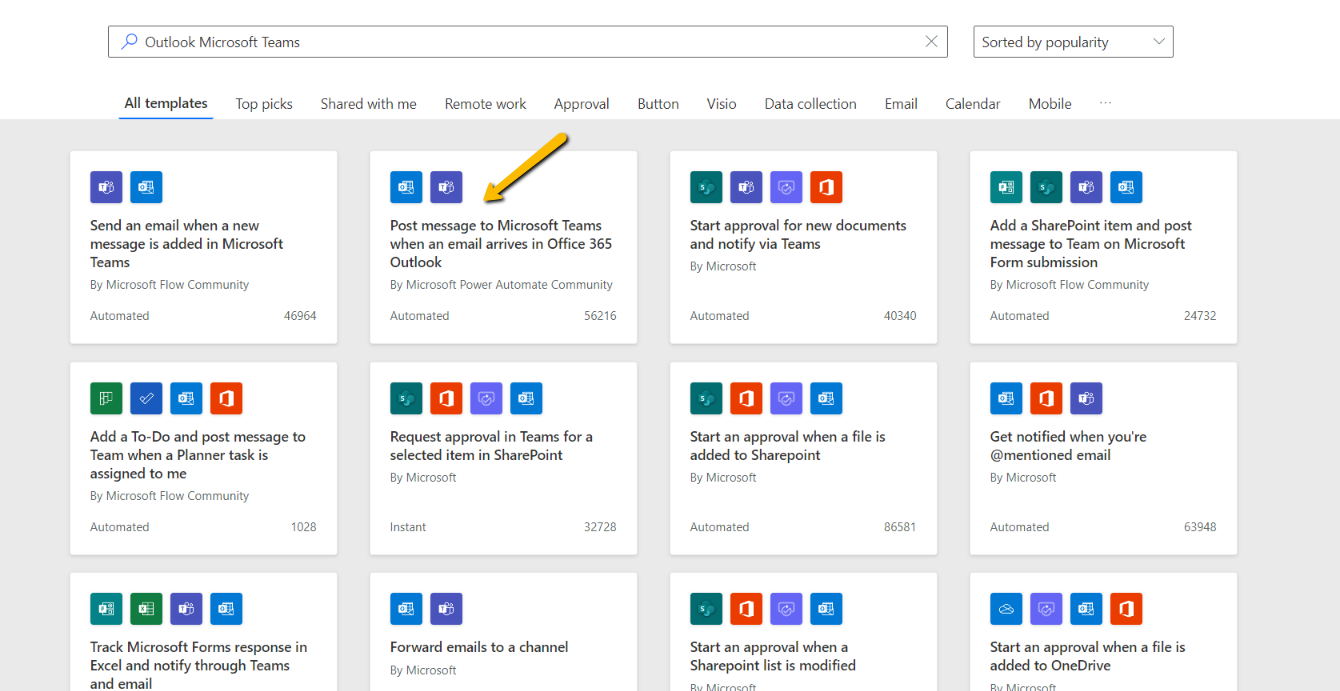Image resolution: width=1340 pixels, height=691 pixels.
Task: Click the SharePoint icon on the approval documents template
Action: click(x=706, y=187)
